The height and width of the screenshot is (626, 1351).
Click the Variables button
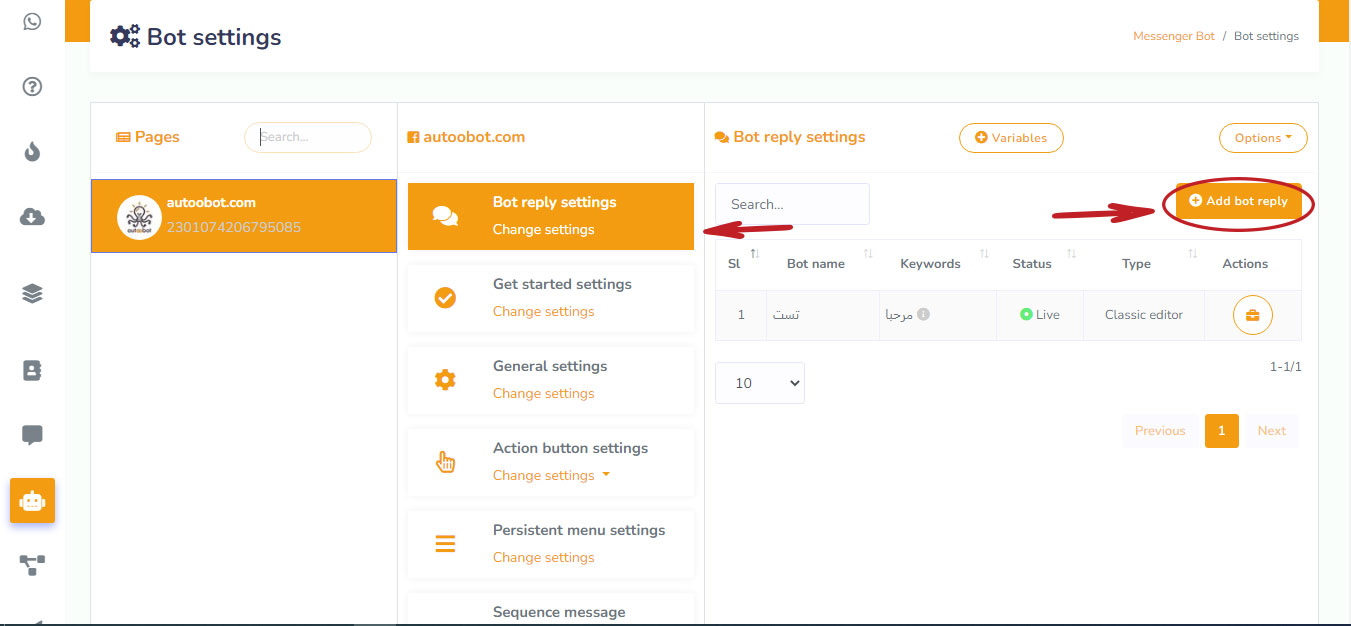[1010, 138]
